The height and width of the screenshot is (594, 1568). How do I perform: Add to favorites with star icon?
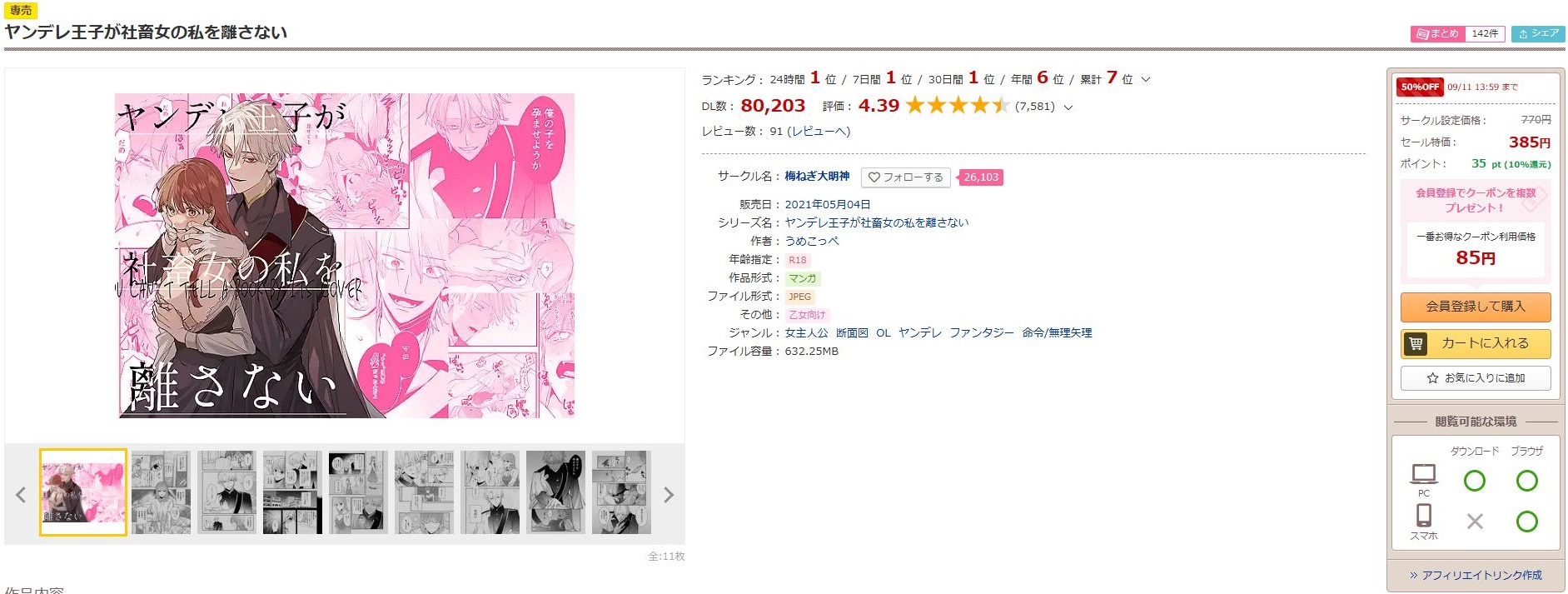click(1476, 378)
